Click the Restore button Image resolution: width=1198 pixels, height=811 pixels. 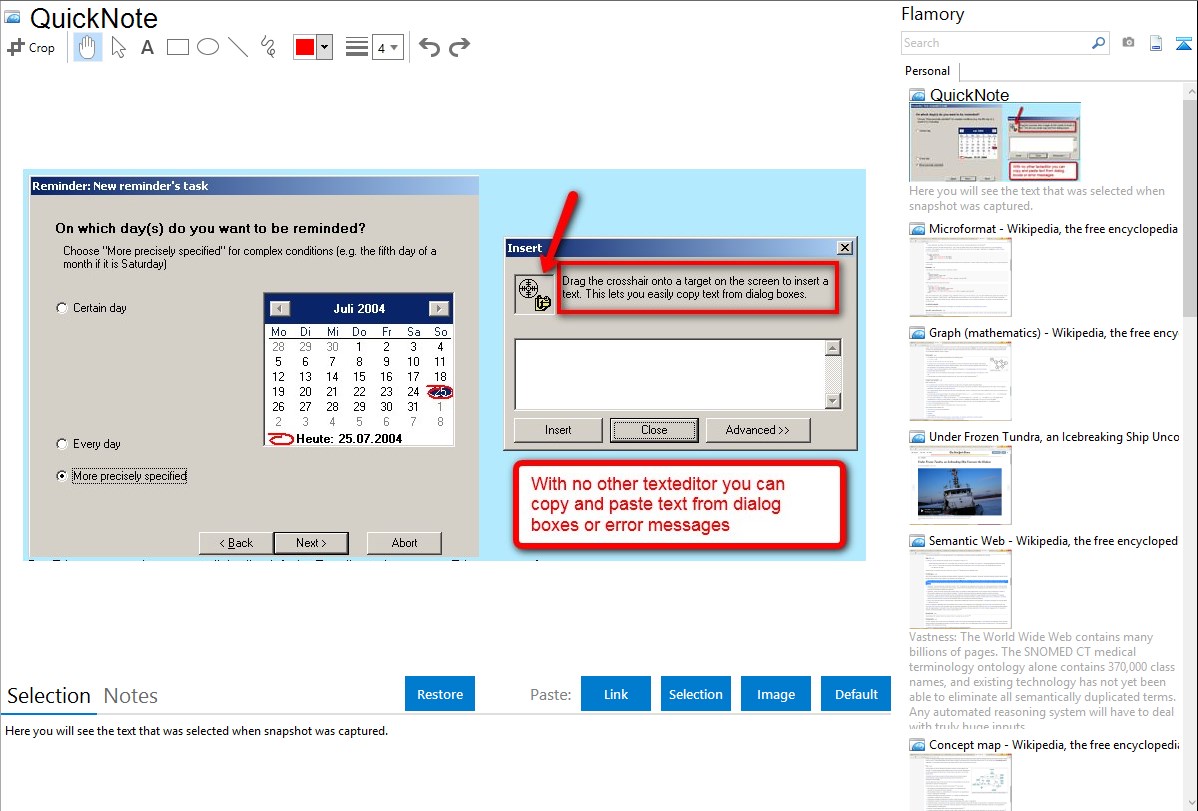pyautogui.click(x=440, y=694)
